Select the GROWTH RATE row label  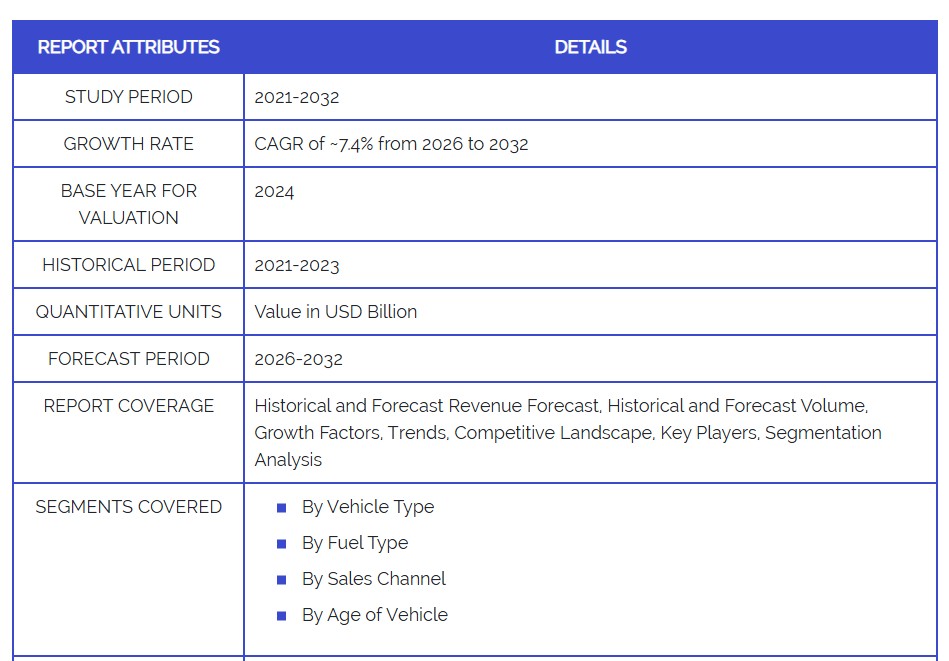point(128,144)
